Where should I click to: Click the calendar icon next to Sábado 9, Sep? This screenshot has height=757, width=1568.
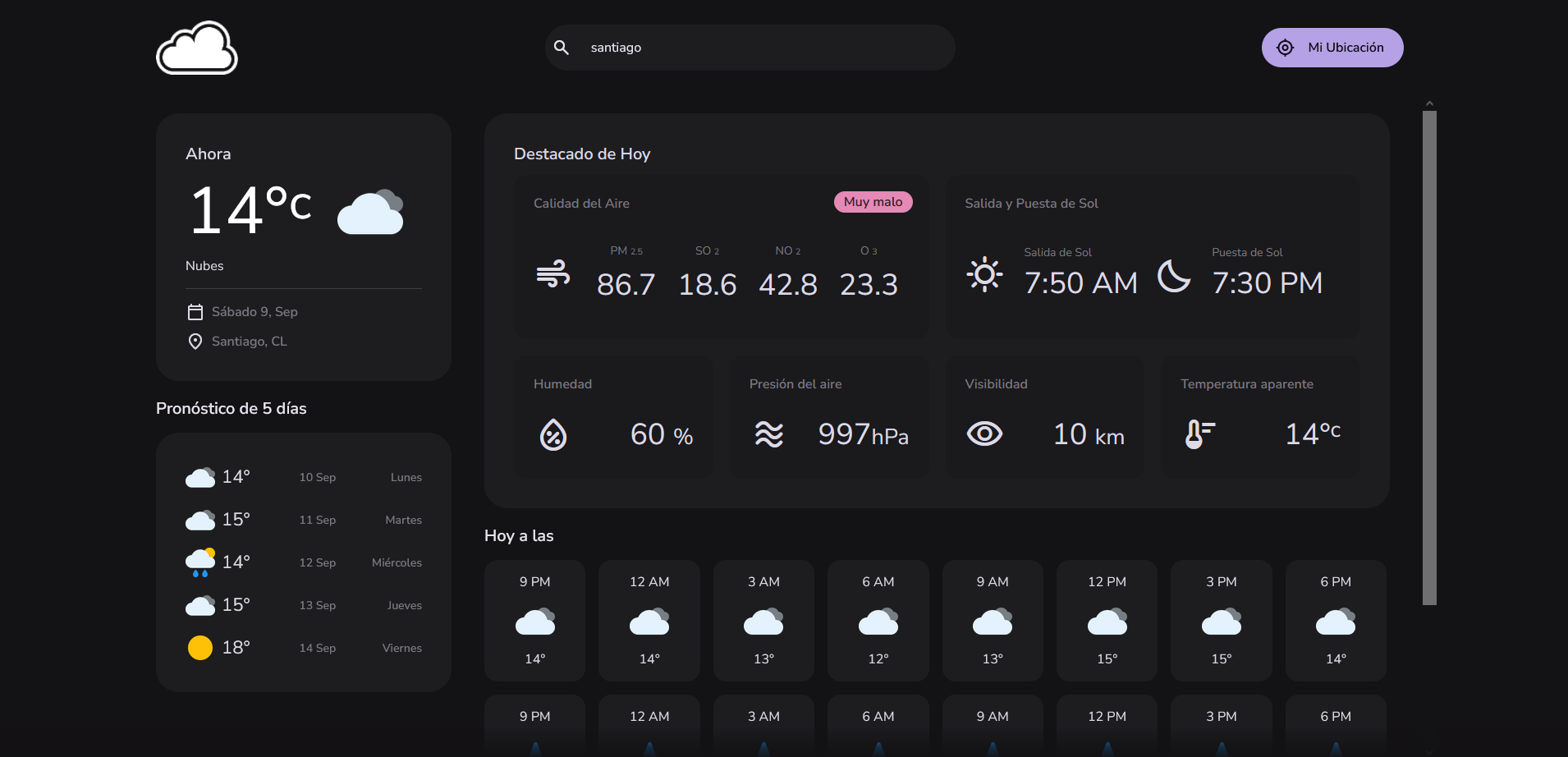(x=195, y=311)
